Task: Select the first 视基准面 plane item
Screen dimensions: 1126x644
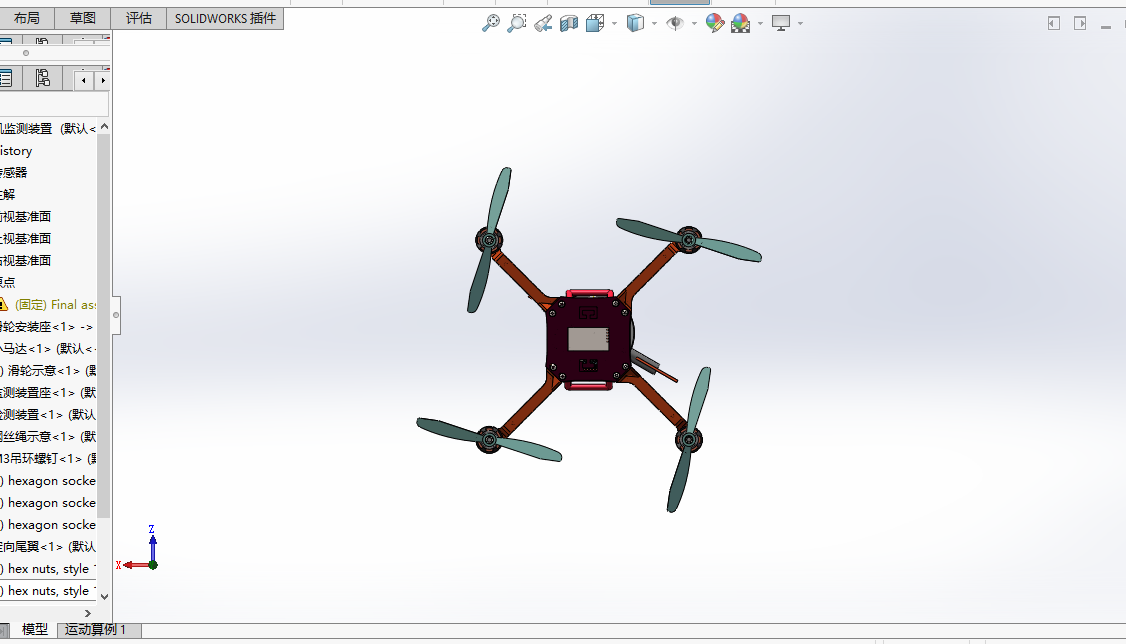Action: (26, 217)
